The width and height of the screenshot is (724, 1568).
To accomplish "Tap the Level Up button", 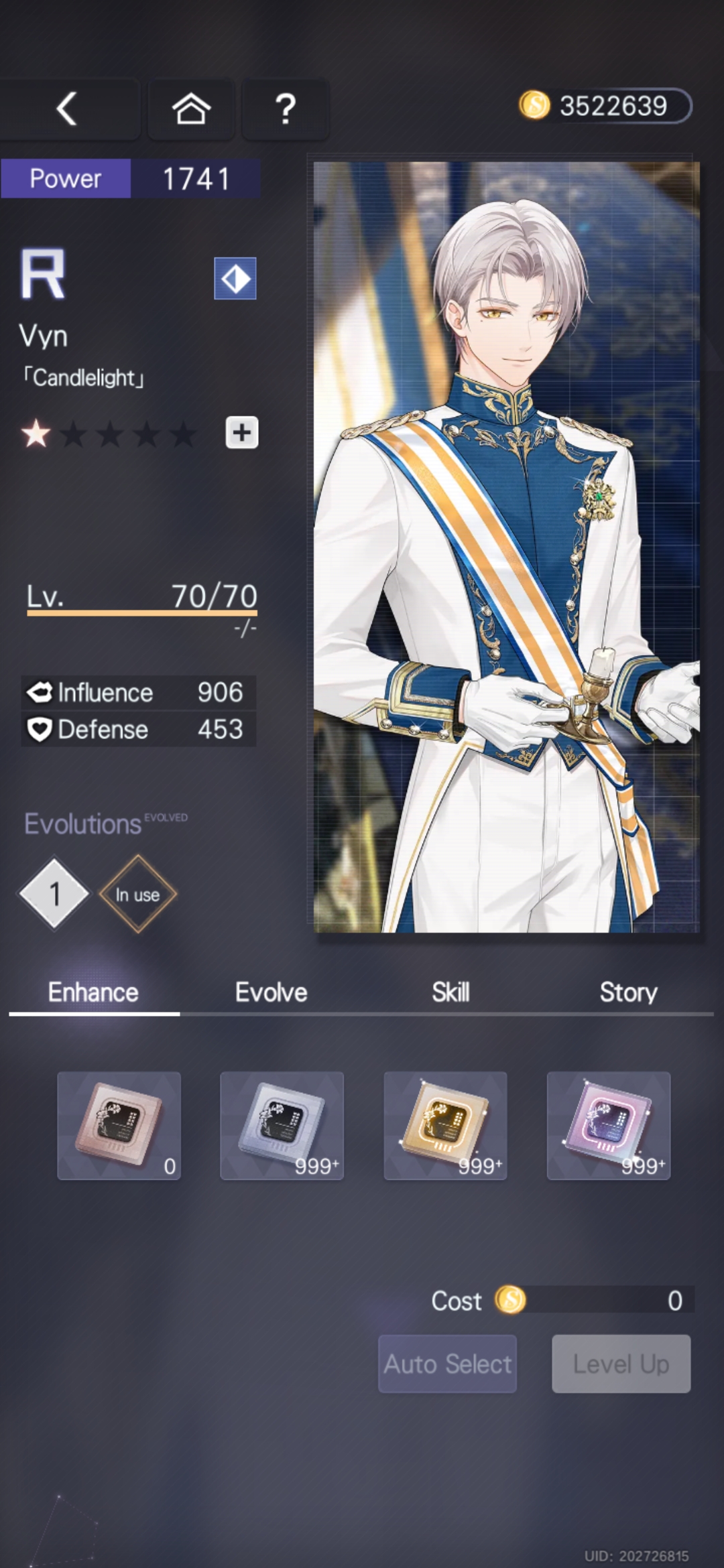I will coord(621,1364).
